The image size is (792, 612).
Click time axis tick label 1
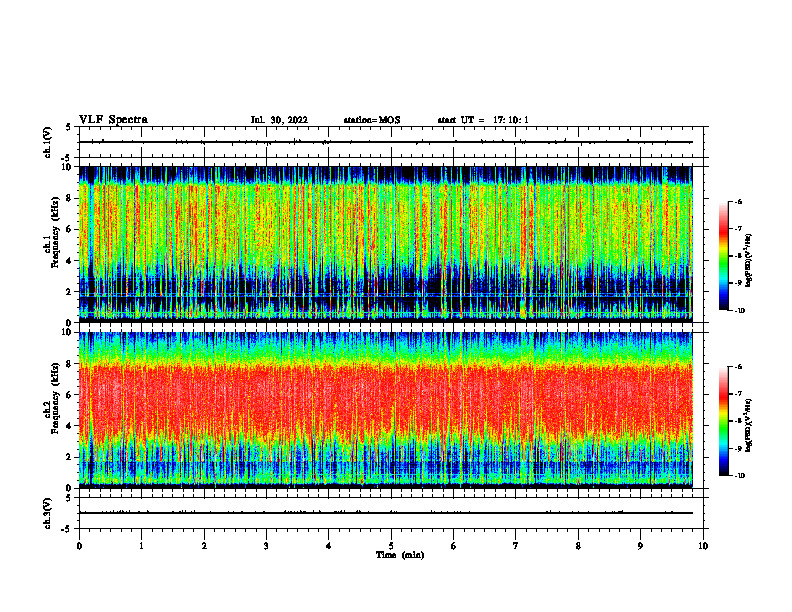141,546
